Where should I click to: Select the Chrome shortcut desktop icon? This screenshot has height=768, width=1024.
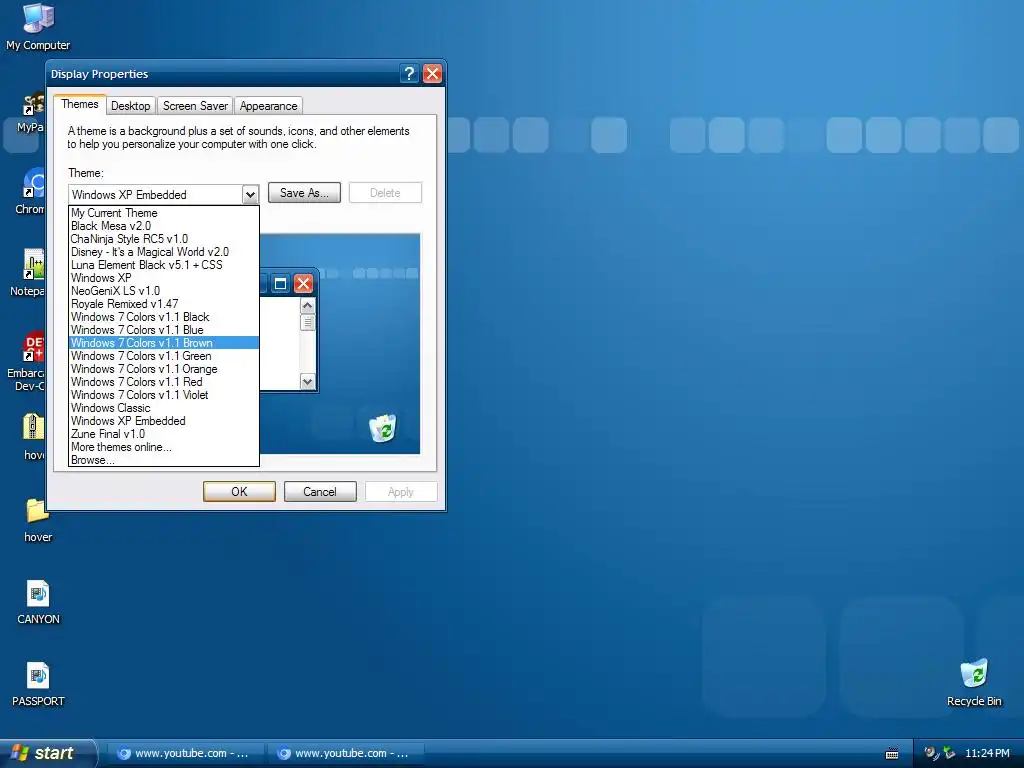pyautogui.click(x=30, y=191)
